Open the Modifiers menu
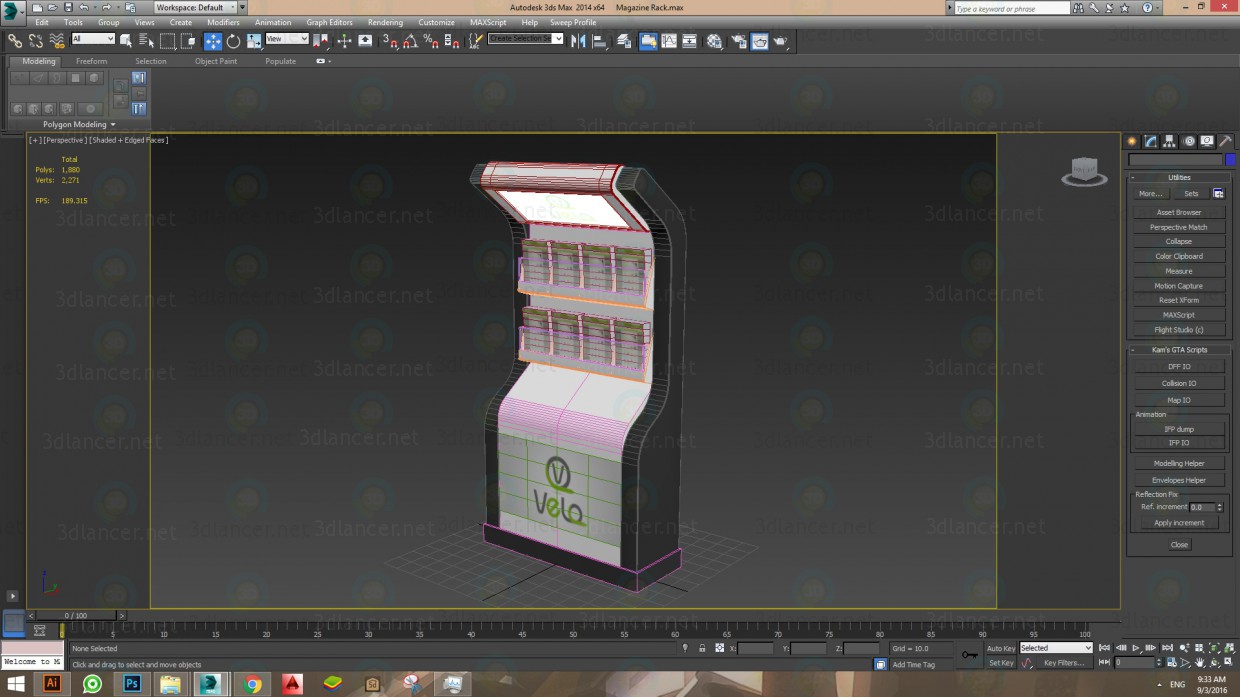1240x697 pixels. pyautogui.click(x=223, y=22)
